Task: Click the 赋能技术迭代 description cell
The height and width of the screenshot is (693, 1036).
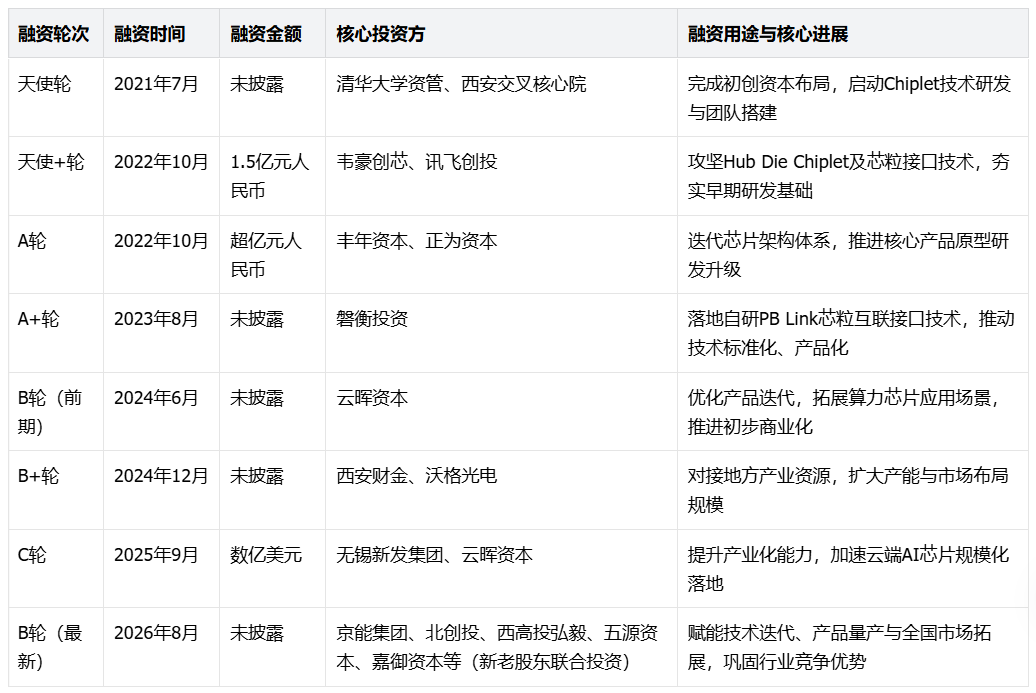Action: 852,647
